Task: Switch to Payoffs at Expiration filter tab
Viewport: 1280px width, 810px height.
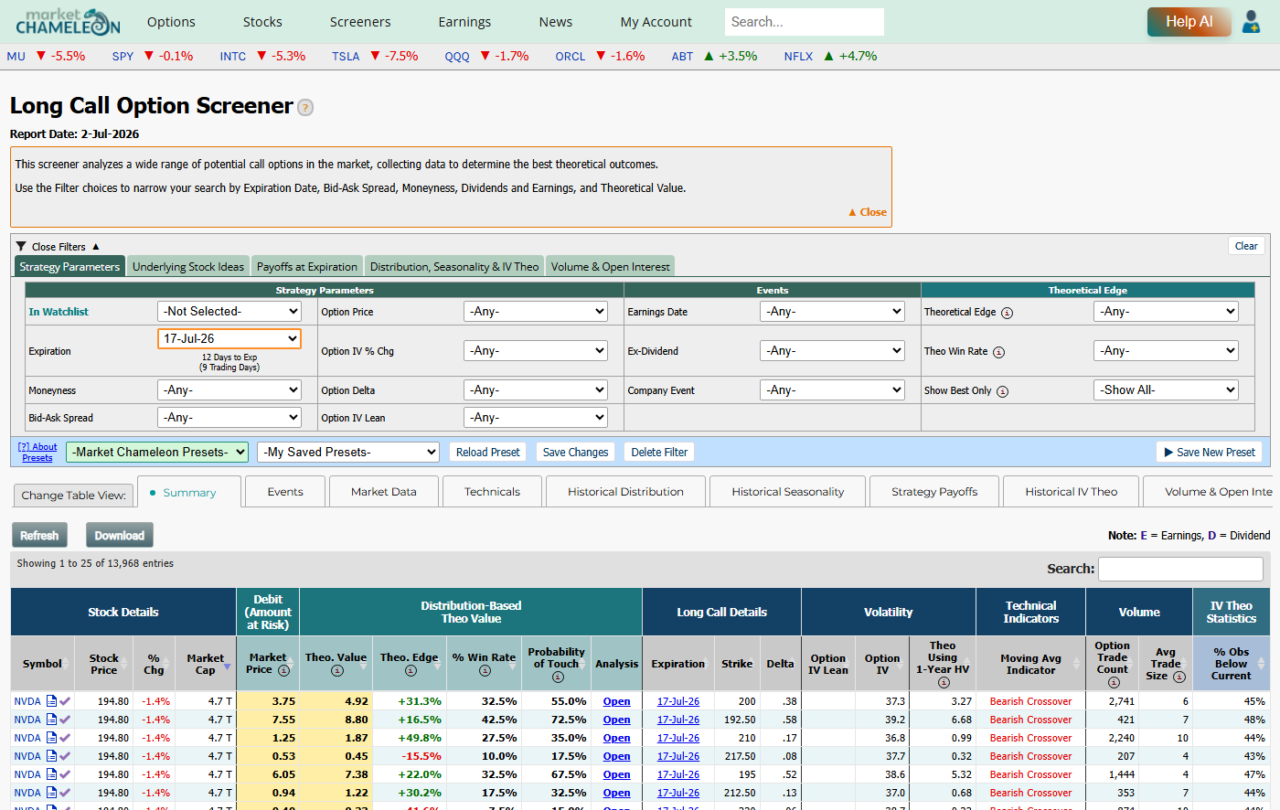Action: tap(307, 266)
